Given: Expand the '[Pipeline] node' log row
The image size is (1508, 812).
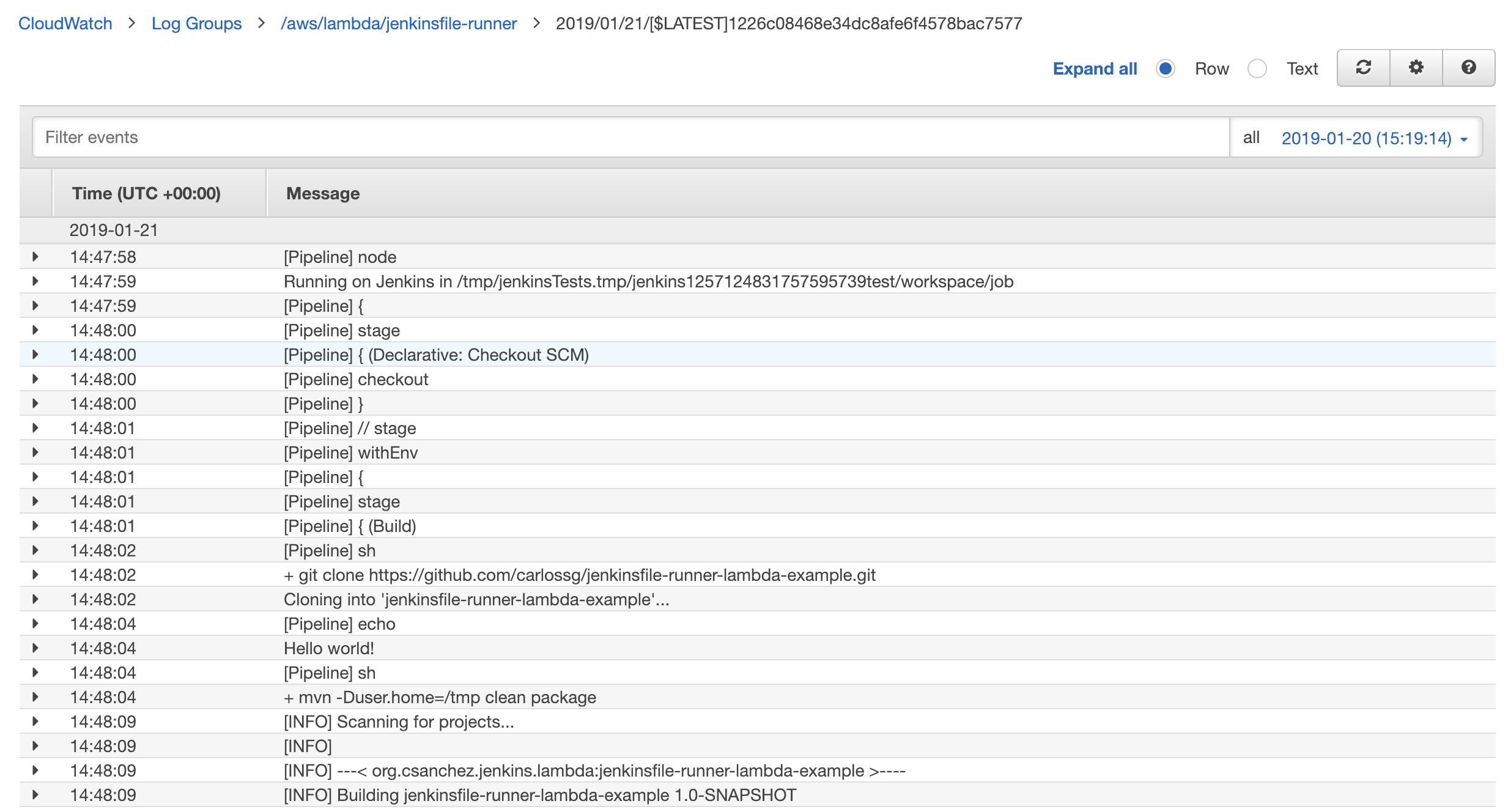Looking at the screenshot, I should pyautogui.click(x=35, y=257).
